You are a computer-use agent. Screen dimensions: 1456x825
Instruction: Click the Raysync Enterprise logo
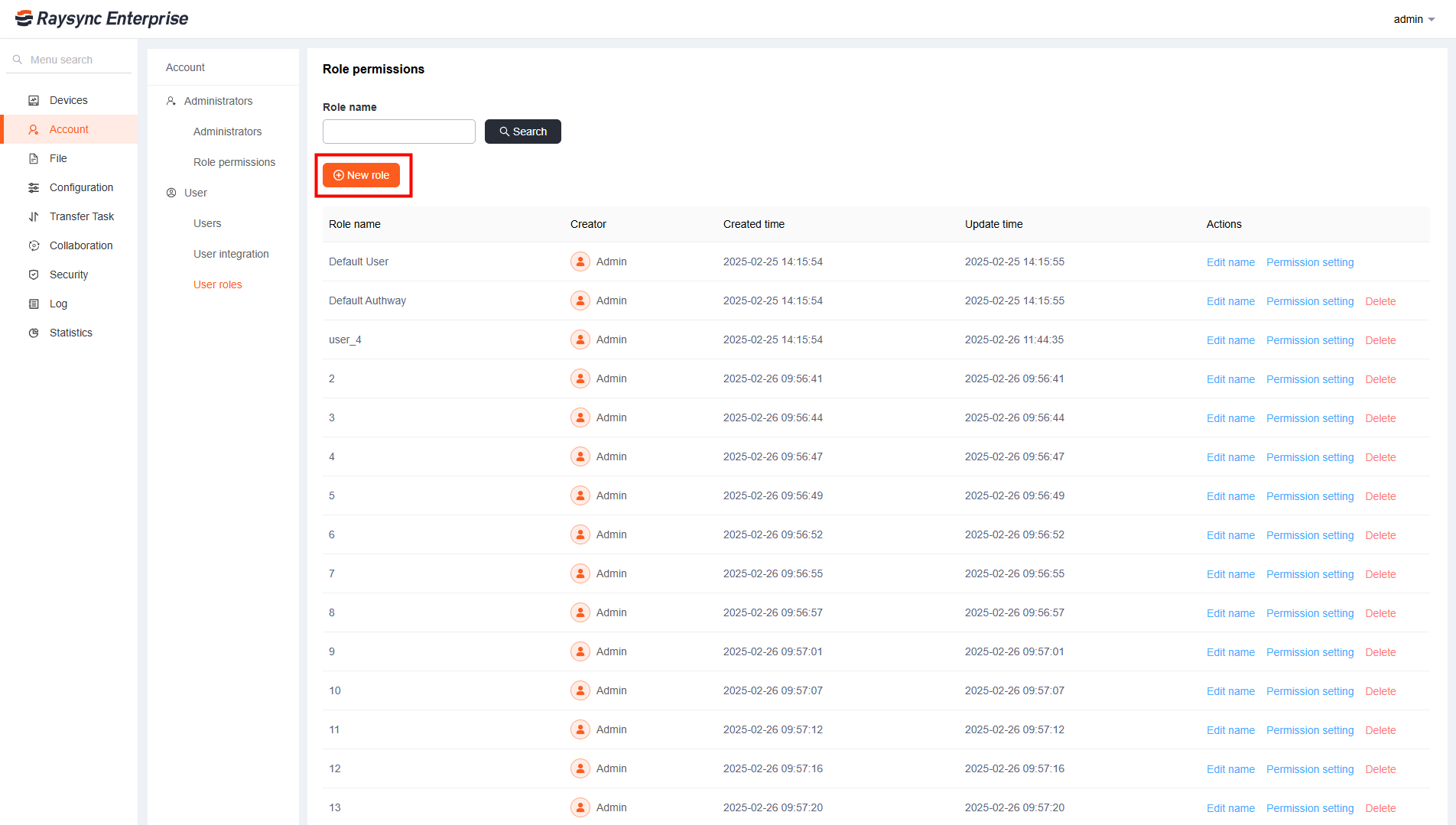pos(102,18)
